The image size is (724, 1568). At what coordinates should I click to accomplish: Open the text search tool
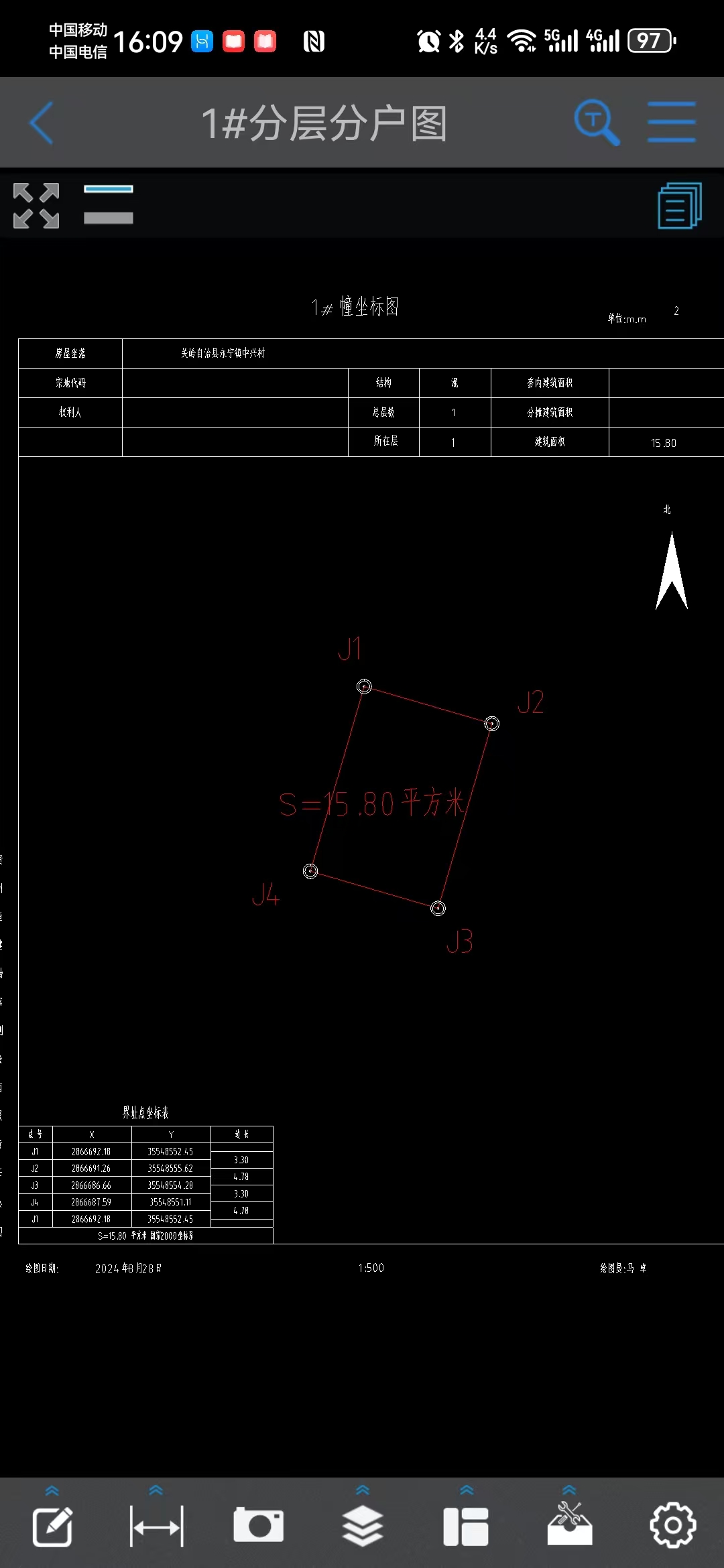(x=596, y=123)
